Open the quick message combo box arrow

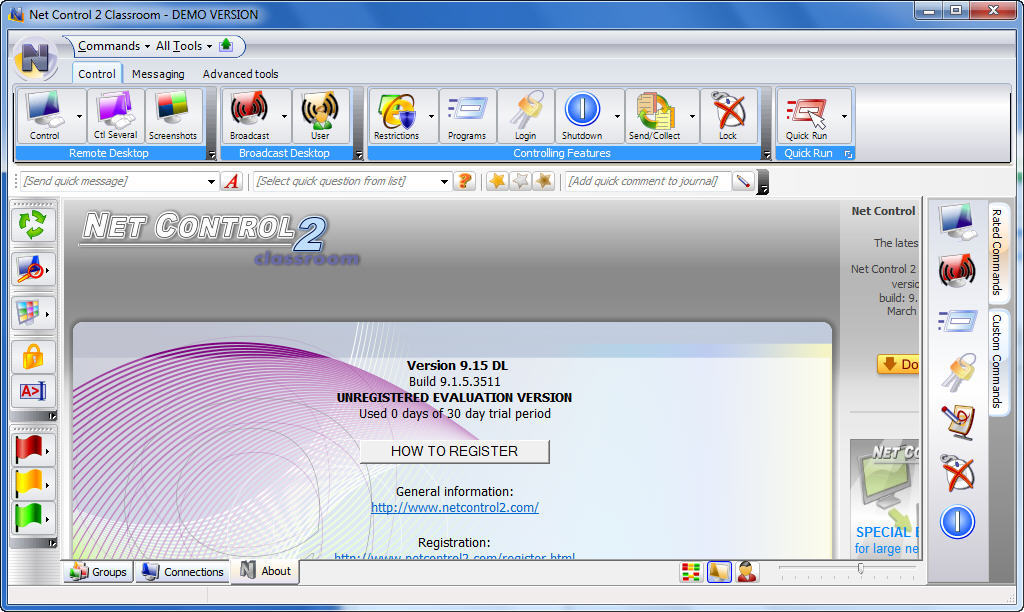pyautogui.click(x=211, y=182)
